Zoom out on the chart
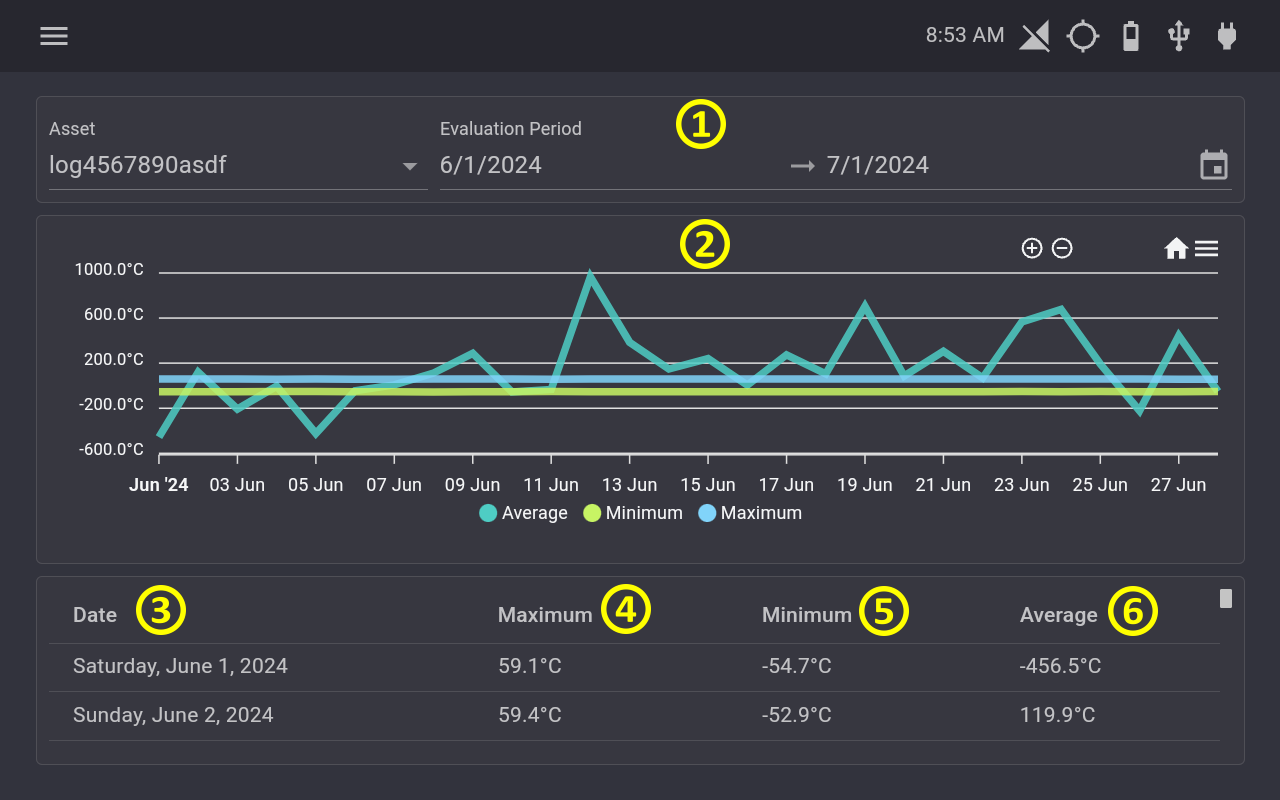This screenshot has height=800, width=1280. pos(1062,248)
